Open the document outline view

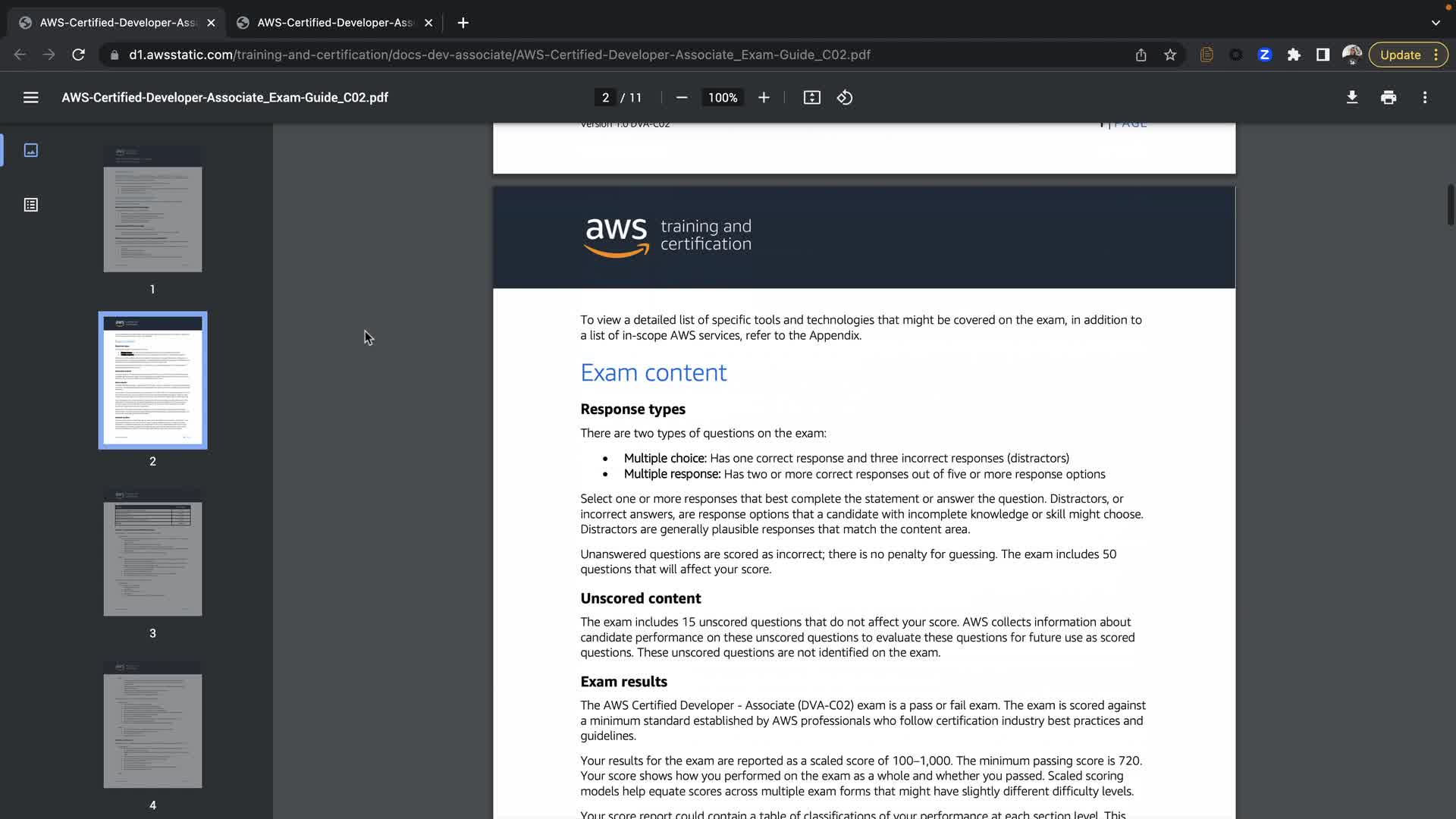(31, 205)
